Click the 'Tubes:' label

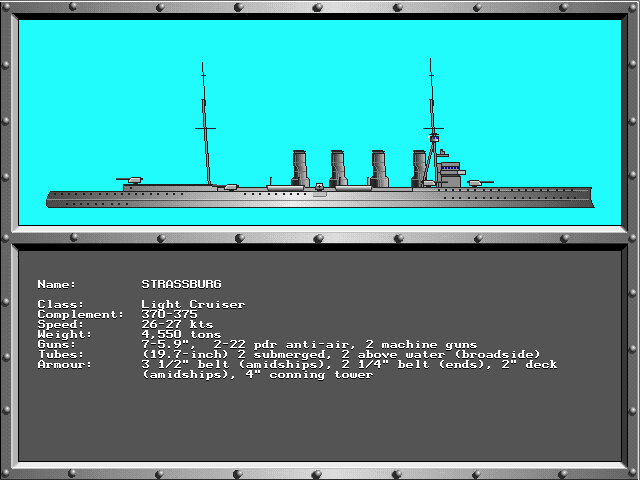point(60,354)
